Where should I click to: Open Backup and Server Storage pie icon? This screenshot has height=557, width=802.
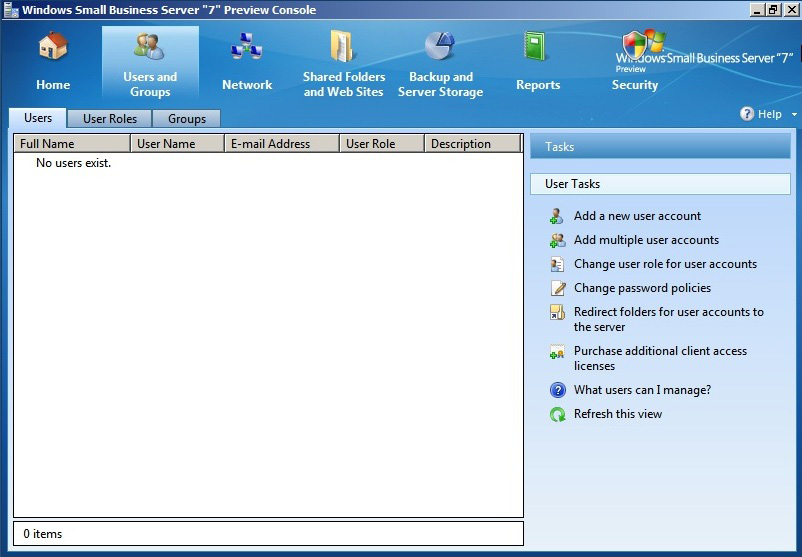click(440, 46)
